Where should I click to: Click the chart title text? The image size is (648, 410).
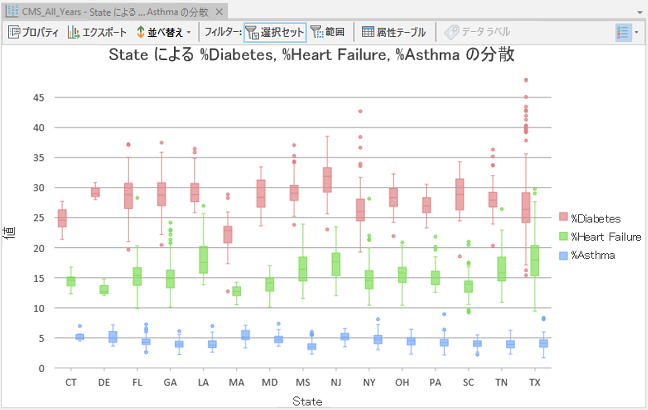point(311,57)
